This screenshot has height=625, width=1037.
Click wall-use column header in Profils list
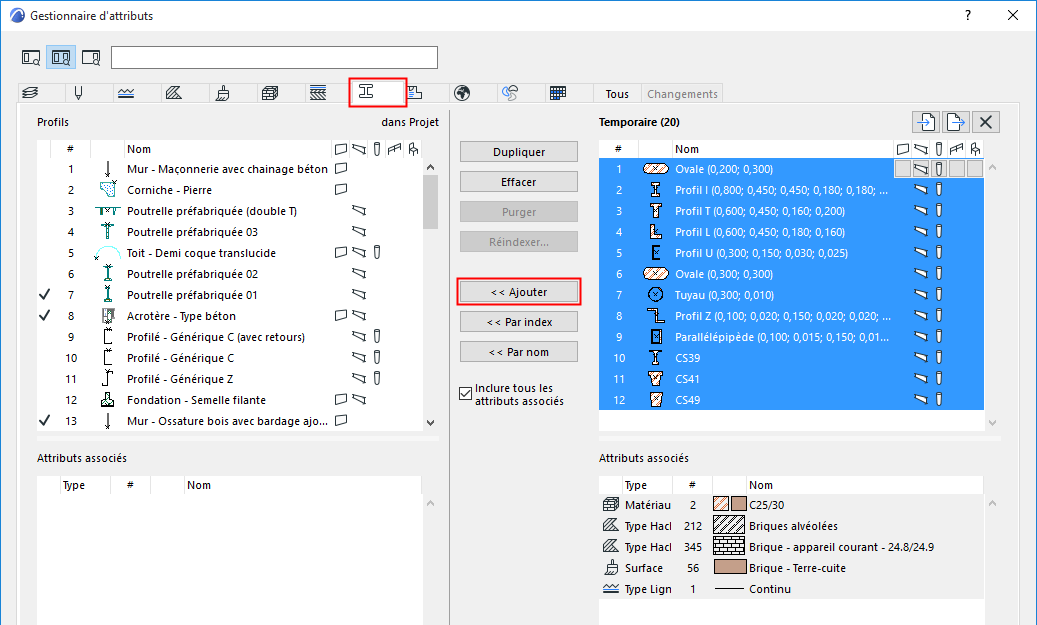(x=341, y=149)
